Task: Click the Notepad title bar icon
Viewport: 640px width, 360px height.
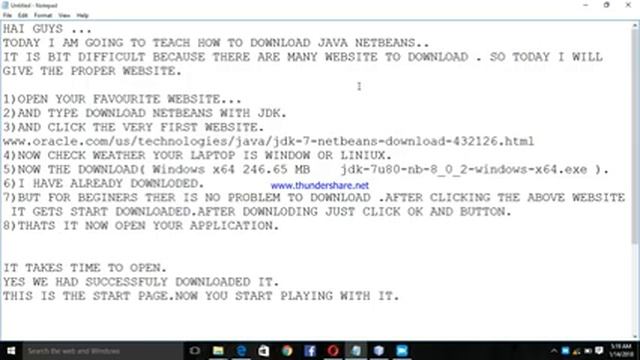Action: 5,5
